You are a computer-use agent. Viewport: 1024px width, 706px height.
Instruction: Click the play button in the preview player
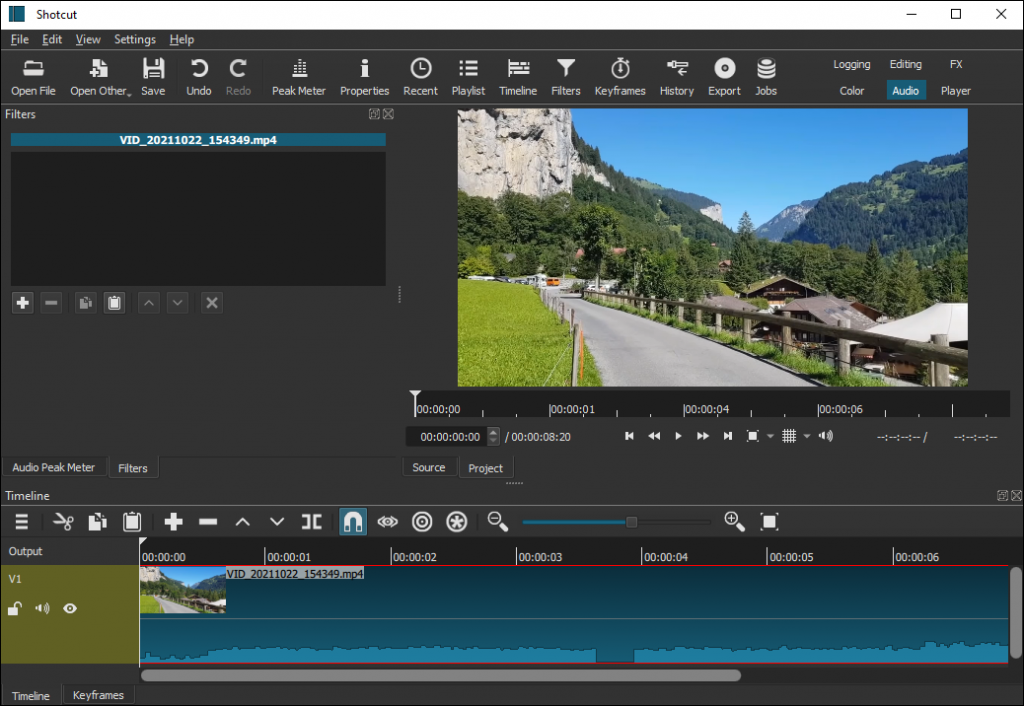[678, 436]
